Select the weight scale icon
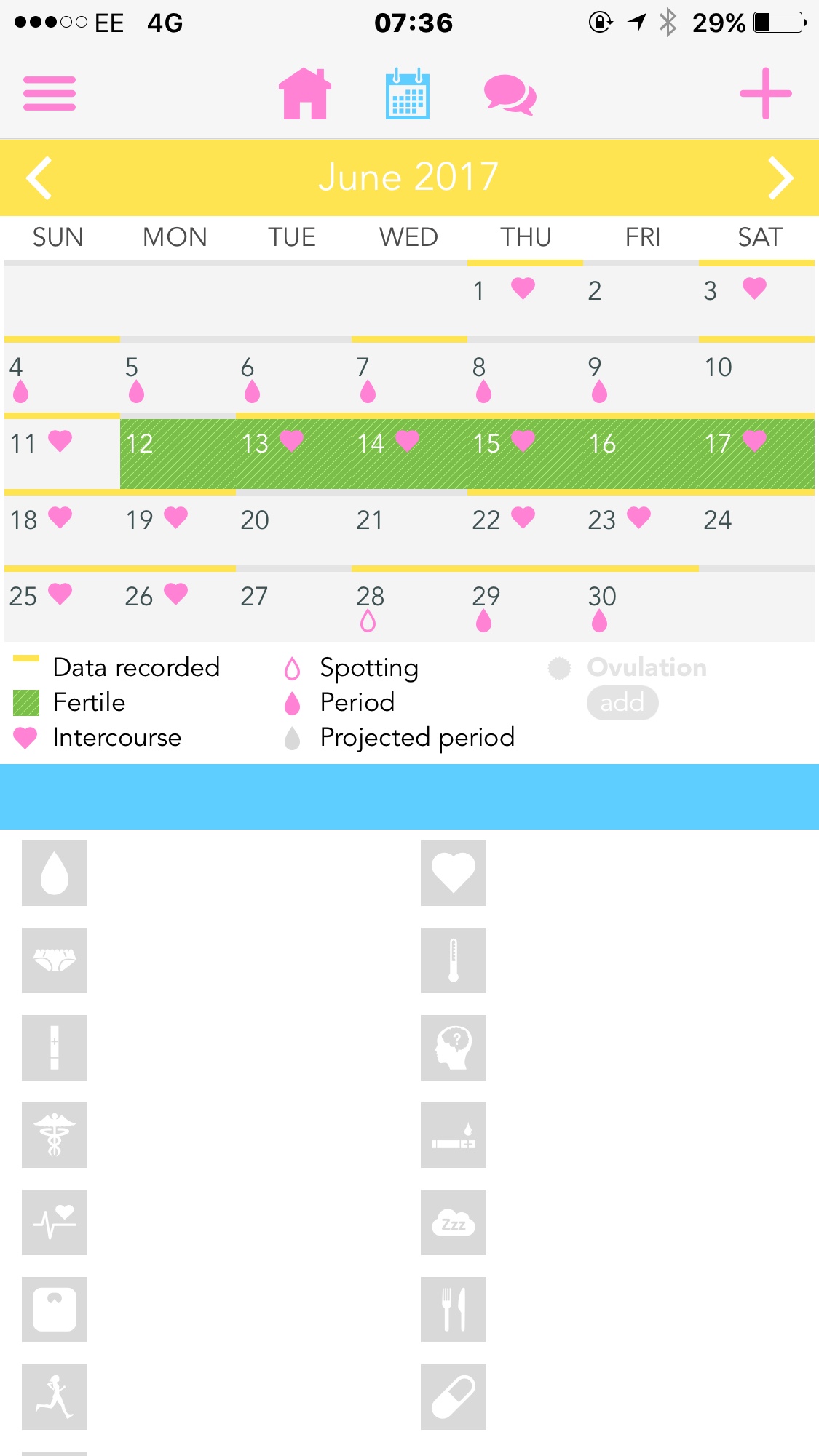 pyautogui.click(x=55, y=1310)
